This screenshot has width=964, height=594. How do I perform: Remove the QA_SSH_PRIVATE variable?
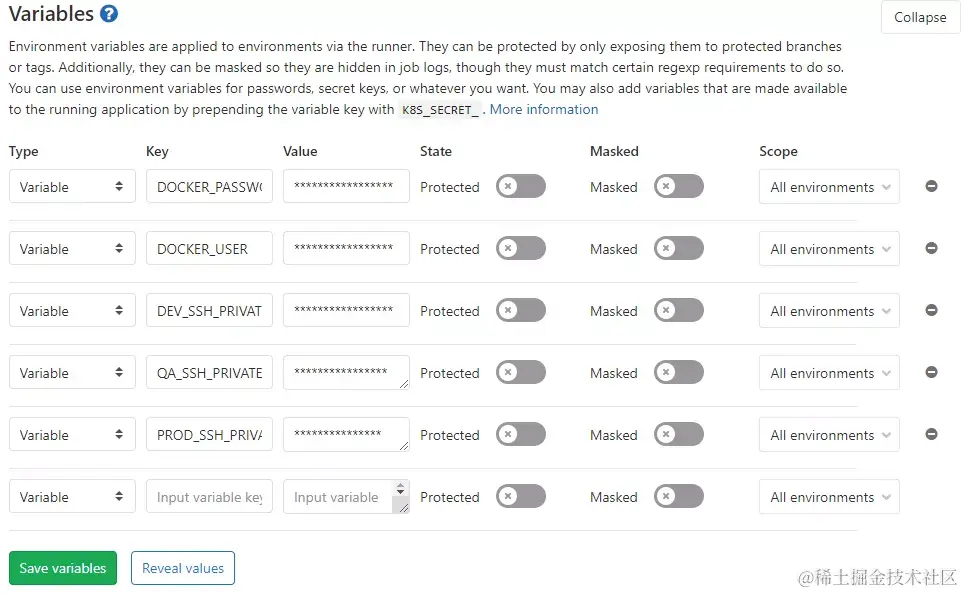(x=932, y=372)
